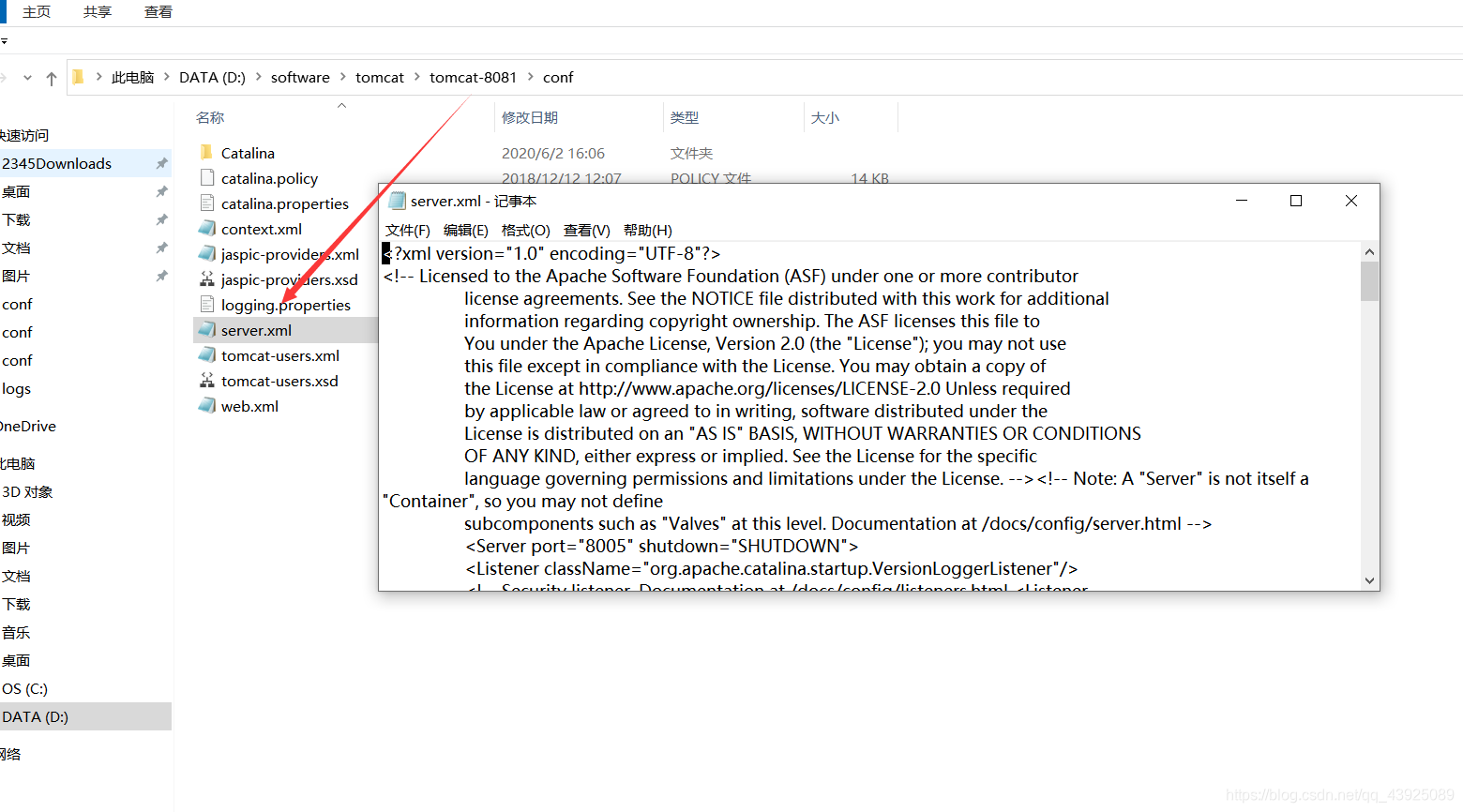This screenshot has height=812, width=1463.
Task: Click the Catalina folder icon
Action: pyautogui.click(x=206, y=153)
